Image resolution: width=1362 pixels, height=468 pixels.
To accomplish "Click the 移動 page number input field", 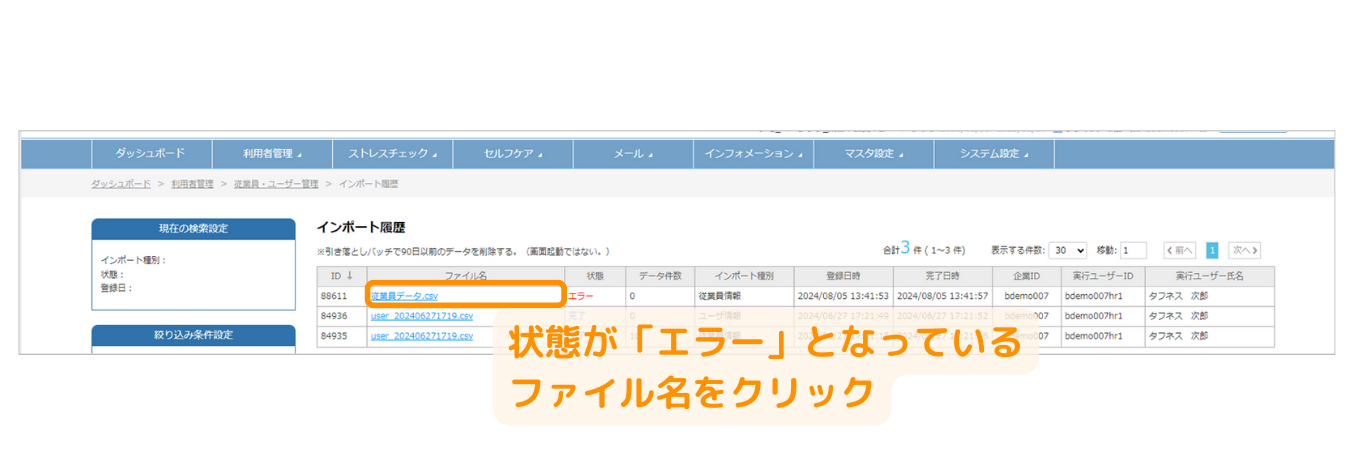I will pos(1133,250).
